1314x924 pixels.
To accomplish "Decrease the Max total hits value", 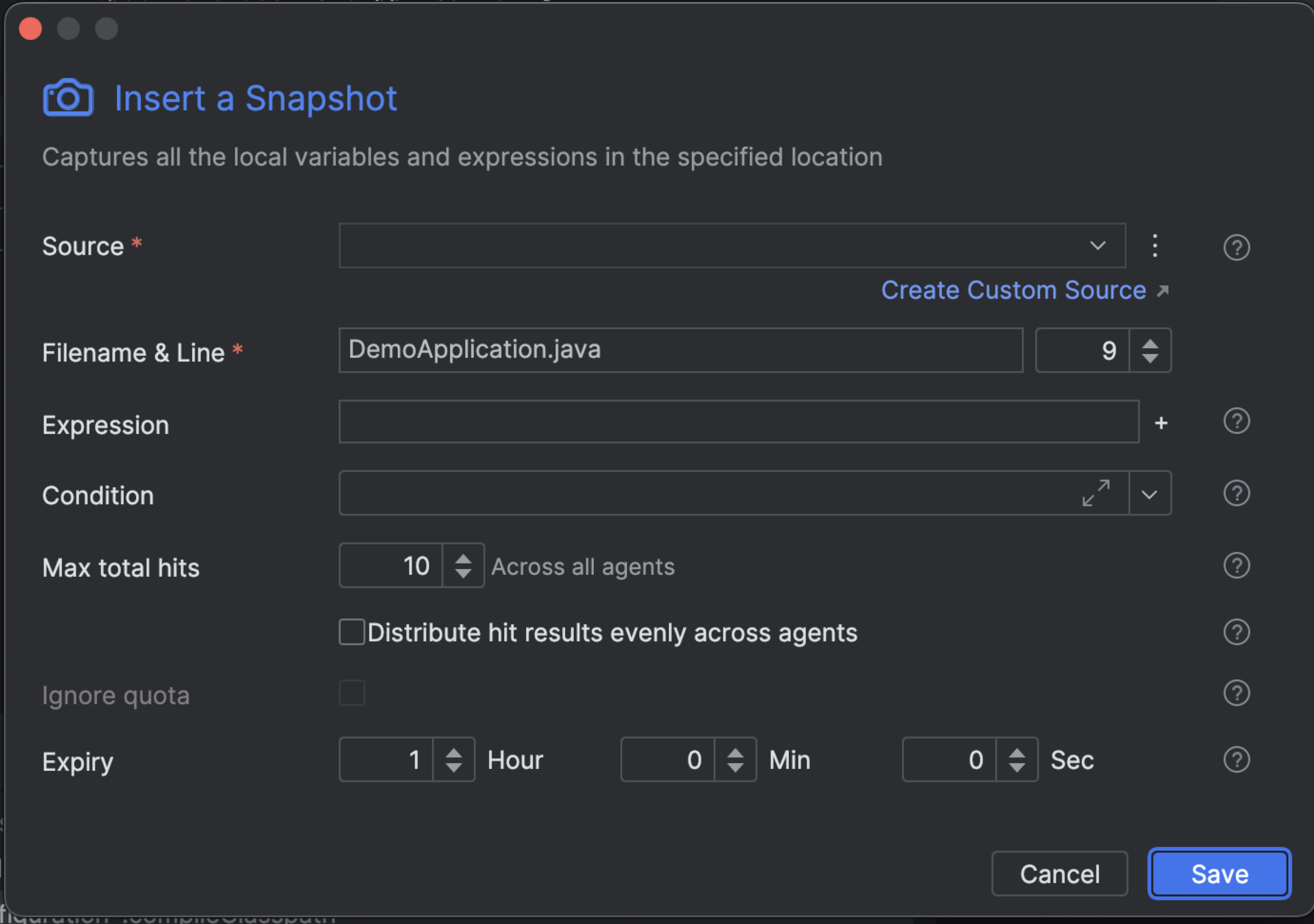I will click(463, 573).
